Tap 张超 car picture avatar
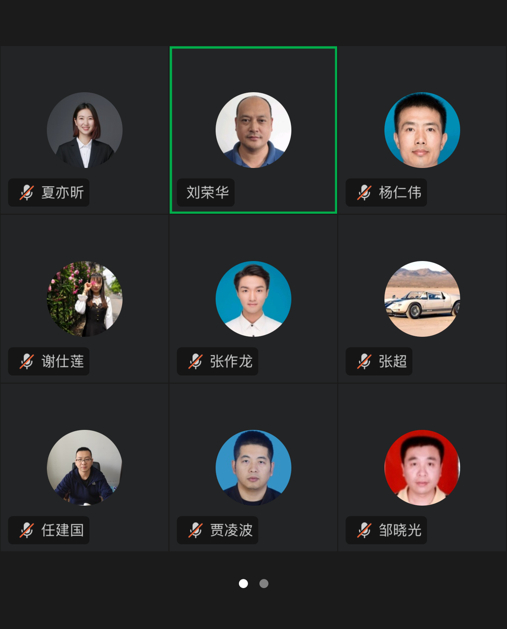The height and width of the screenshot is (629, 507). click(x=422, y=299)
